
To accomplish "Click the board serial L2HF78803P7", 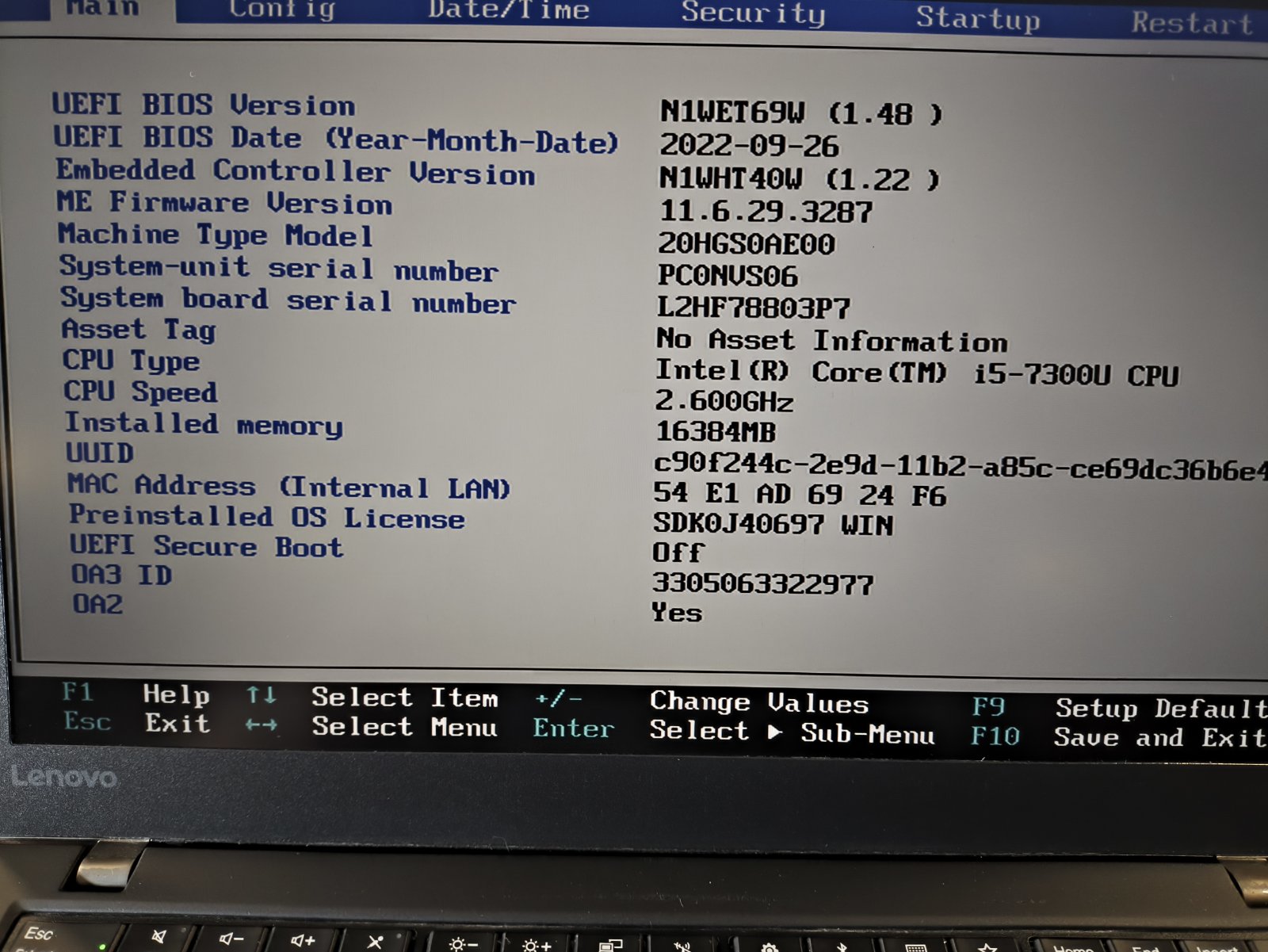I will 754,308.
